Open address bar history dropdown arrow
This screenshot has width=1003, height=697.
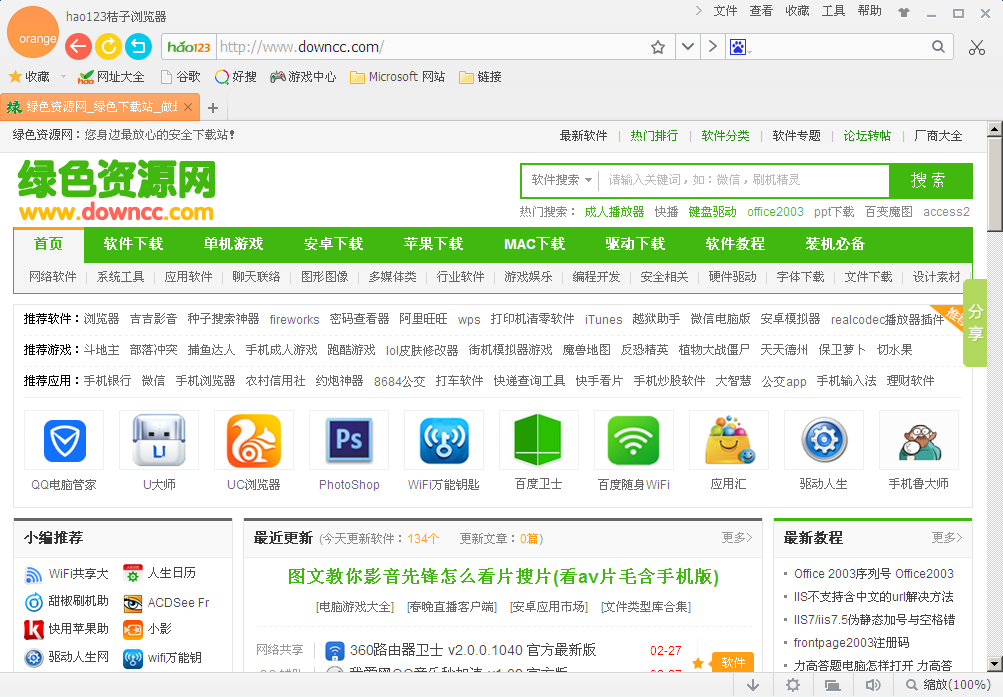688,47
